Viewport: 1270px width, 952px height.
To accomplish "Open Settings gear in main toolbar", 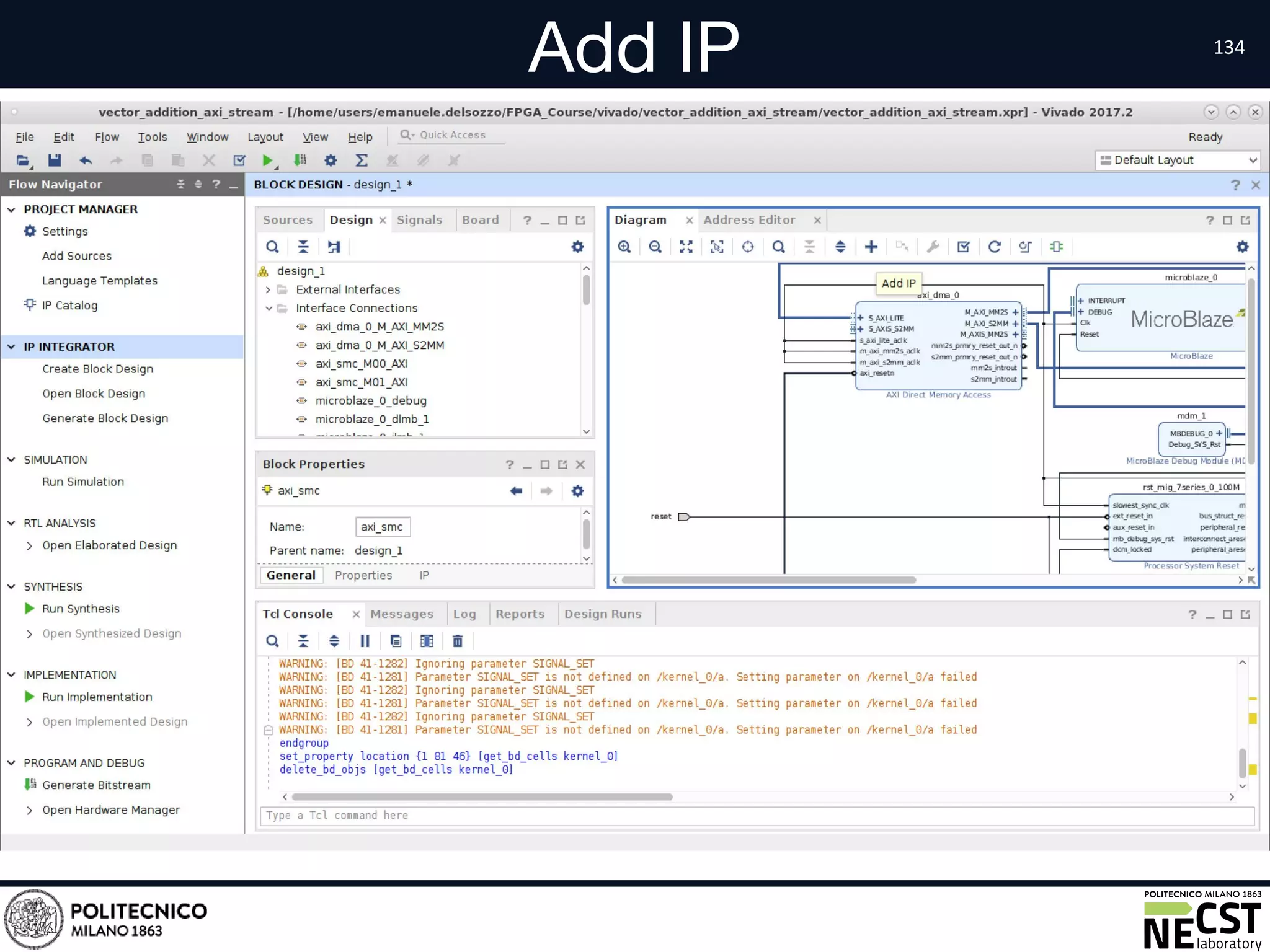I will point(331,161).
